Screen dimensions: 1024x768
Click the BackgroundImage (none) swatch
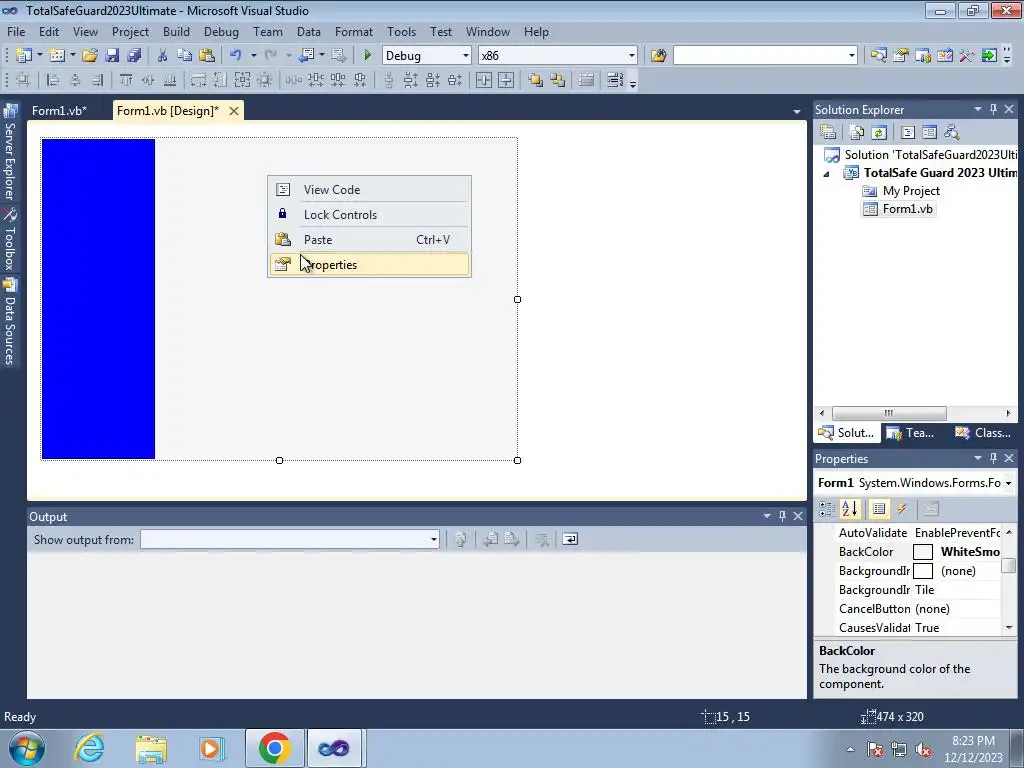point(923,571)
